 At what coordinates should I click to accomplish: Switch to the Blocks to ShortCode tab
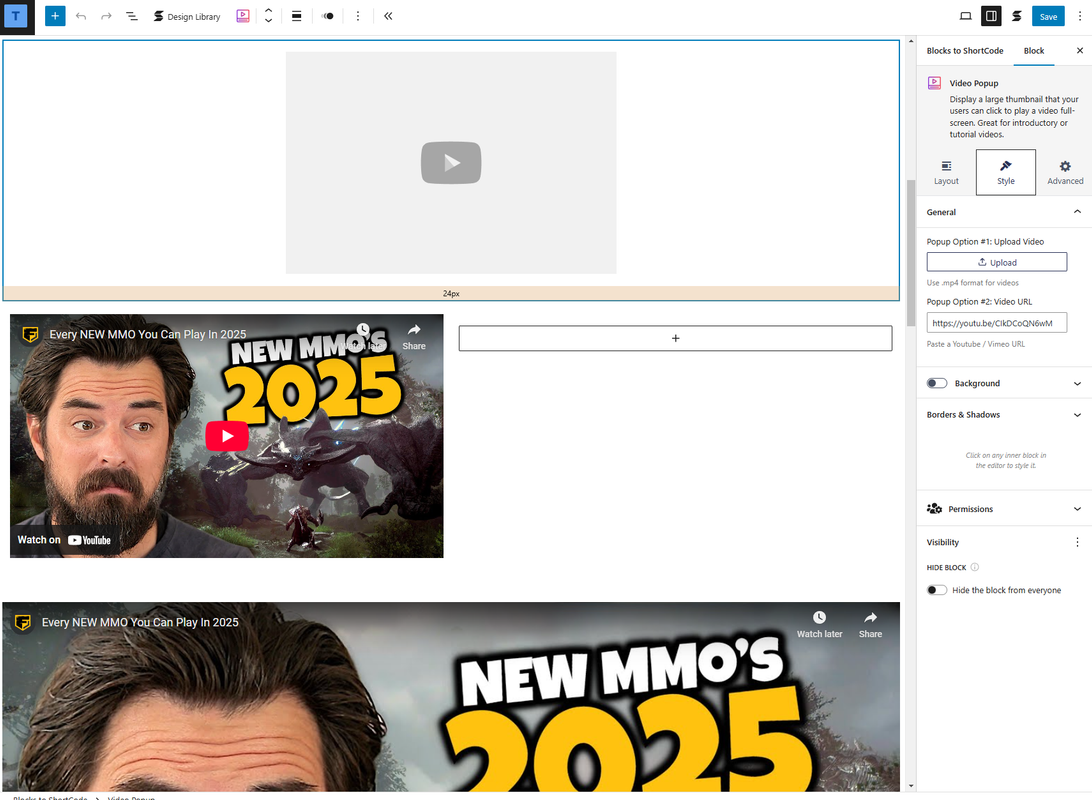(x=965, y=51)
